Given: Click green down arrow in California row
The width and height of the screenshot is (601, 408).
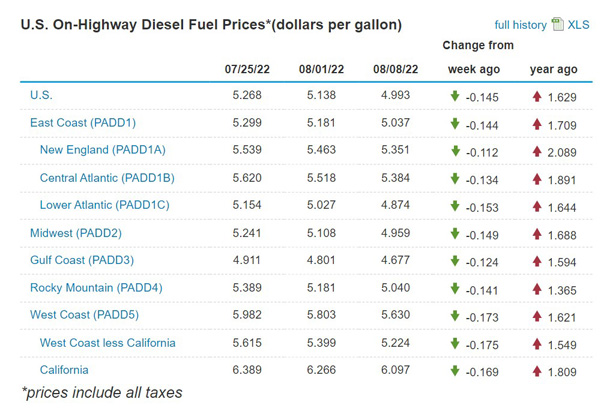Looking at the screenshot, I should (x=455, y=371).
